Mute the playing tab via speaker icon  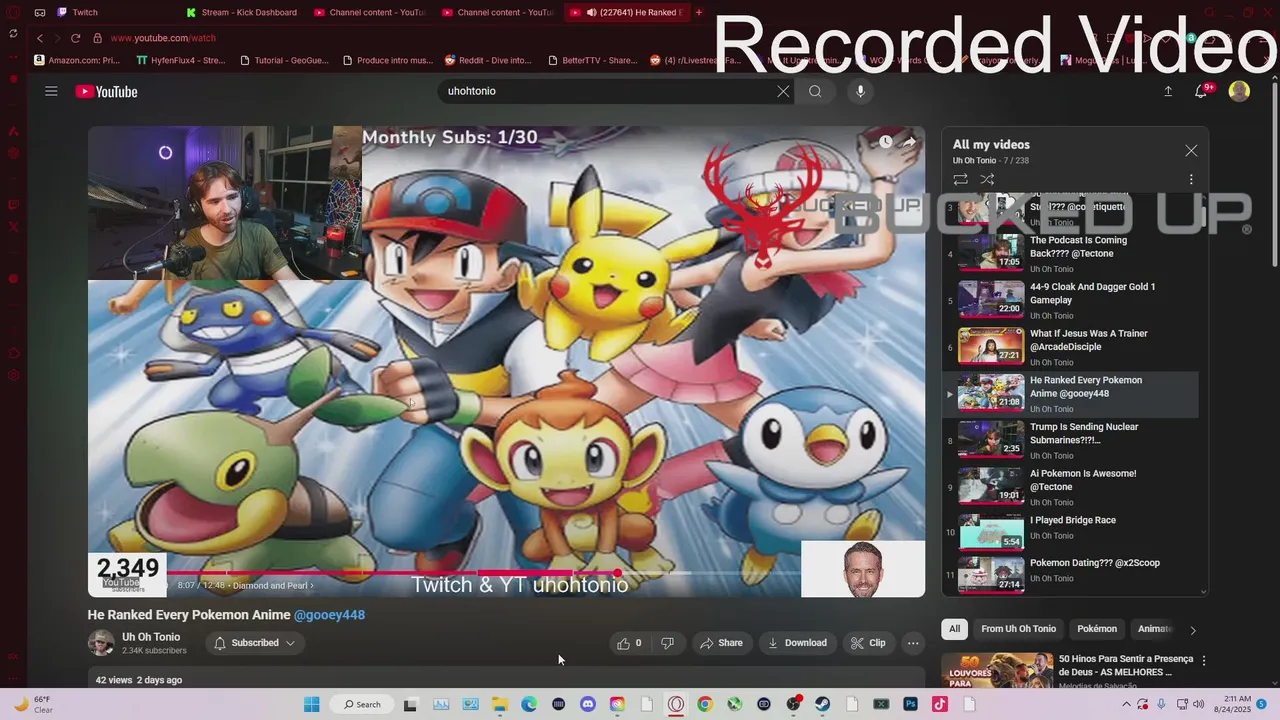[591, 12]
